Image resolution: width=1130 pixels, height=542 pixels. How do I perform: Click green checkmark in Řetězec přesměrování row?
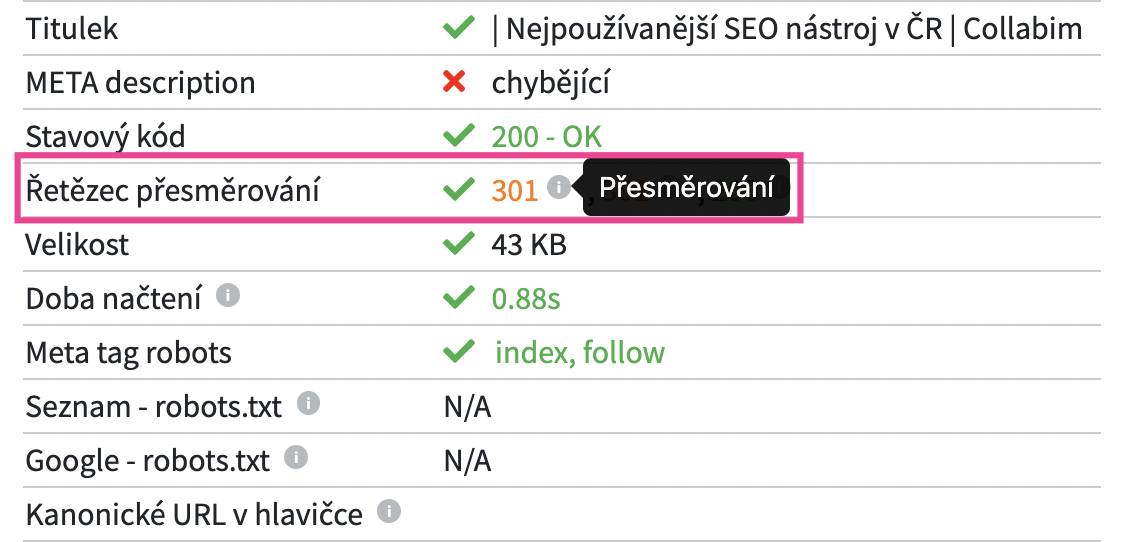[458, 190]
